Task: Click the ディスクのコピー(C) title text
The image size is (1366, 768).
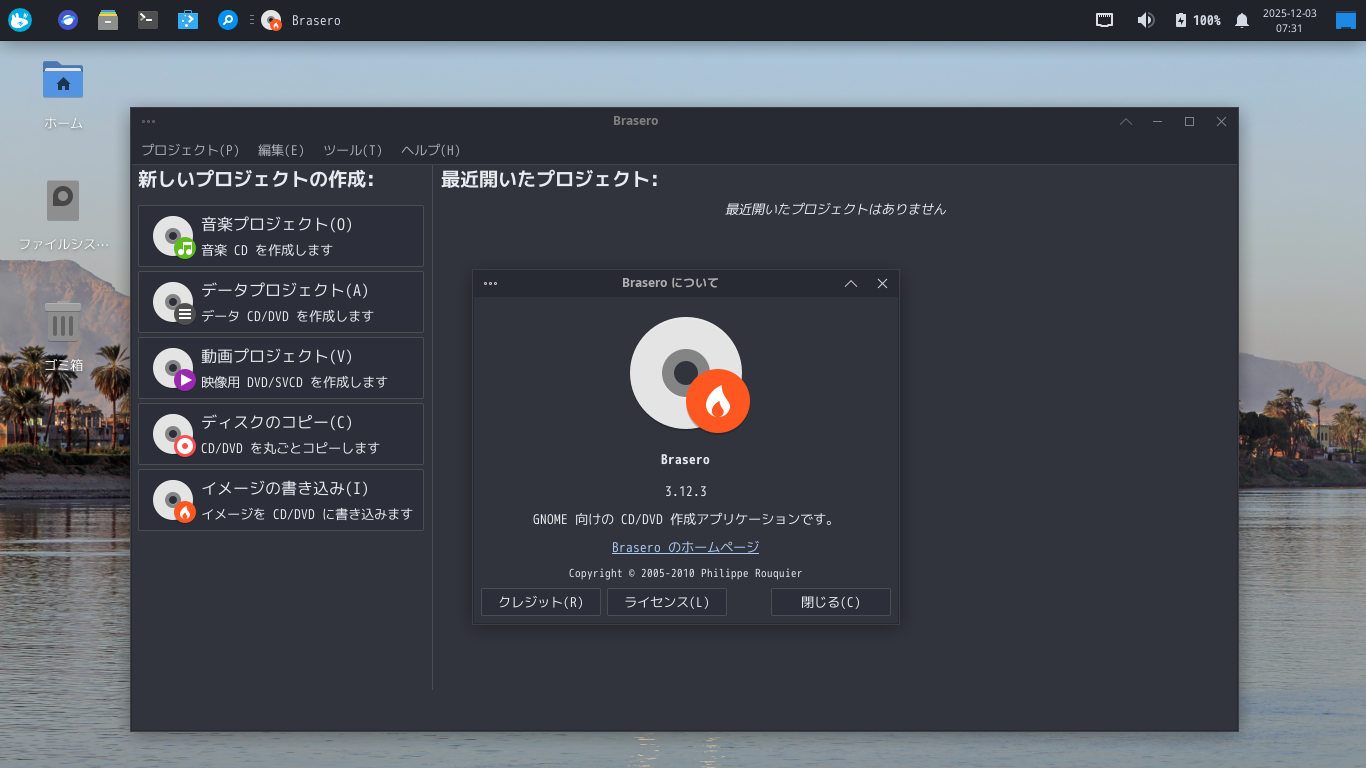Action: click(x=277, y=422)
